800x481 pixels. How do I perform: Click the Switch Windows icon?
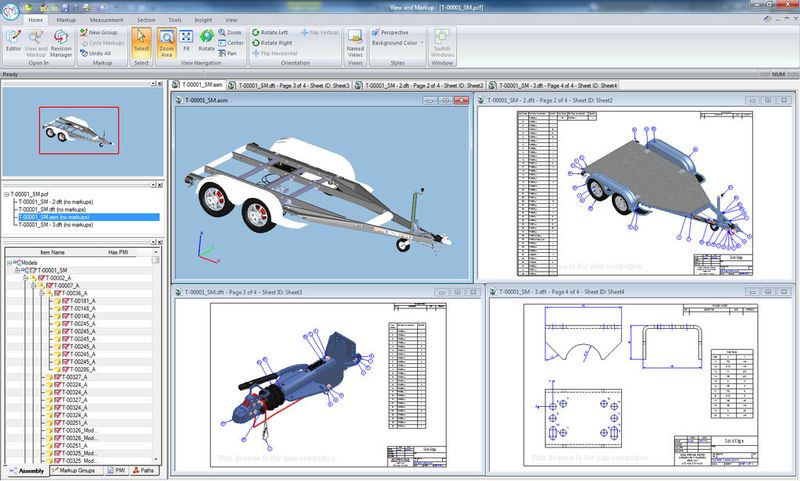(x=442, y=37)
